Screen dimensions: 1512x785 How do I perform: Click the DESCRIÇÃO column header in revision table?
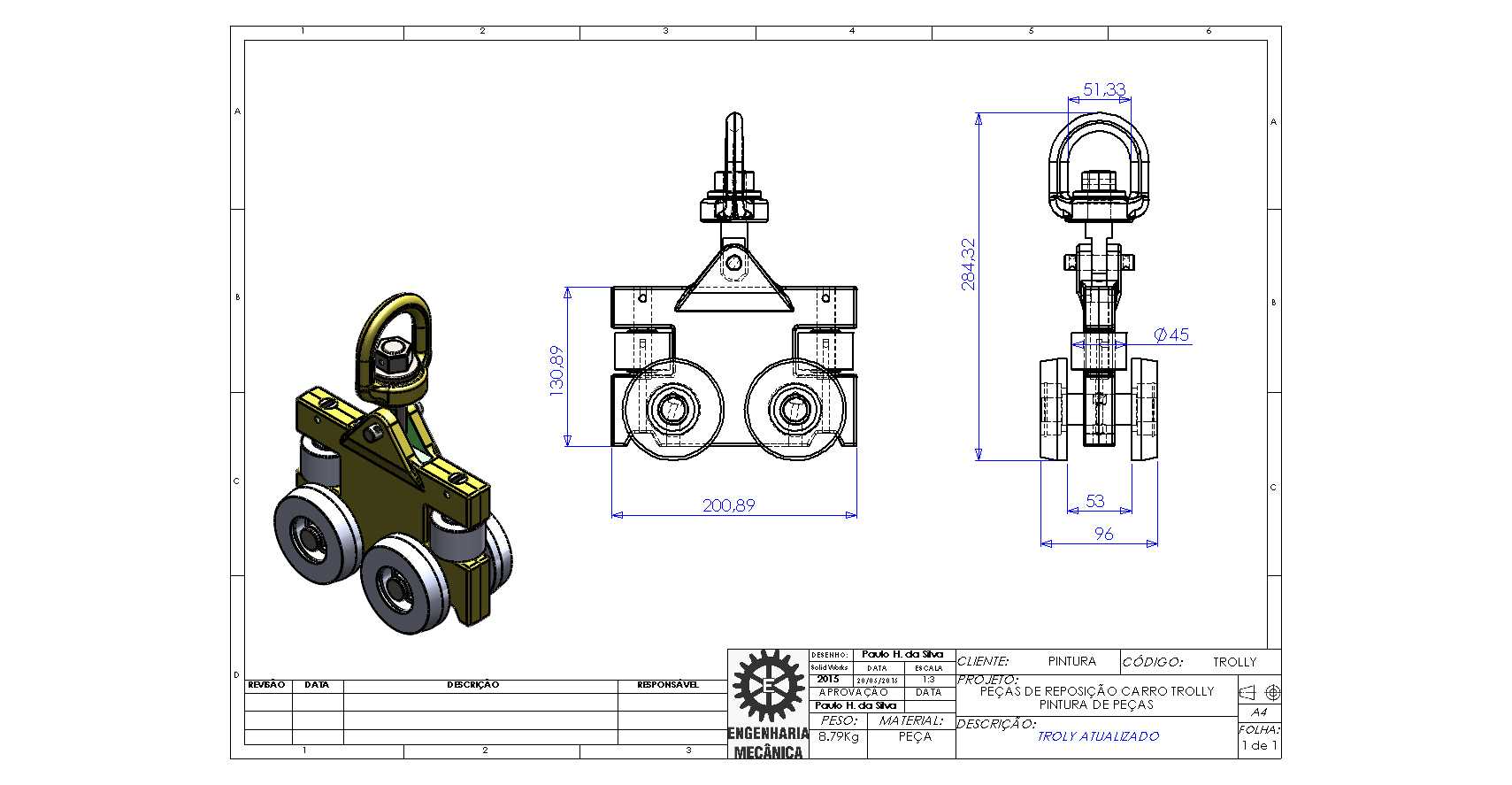473,684
